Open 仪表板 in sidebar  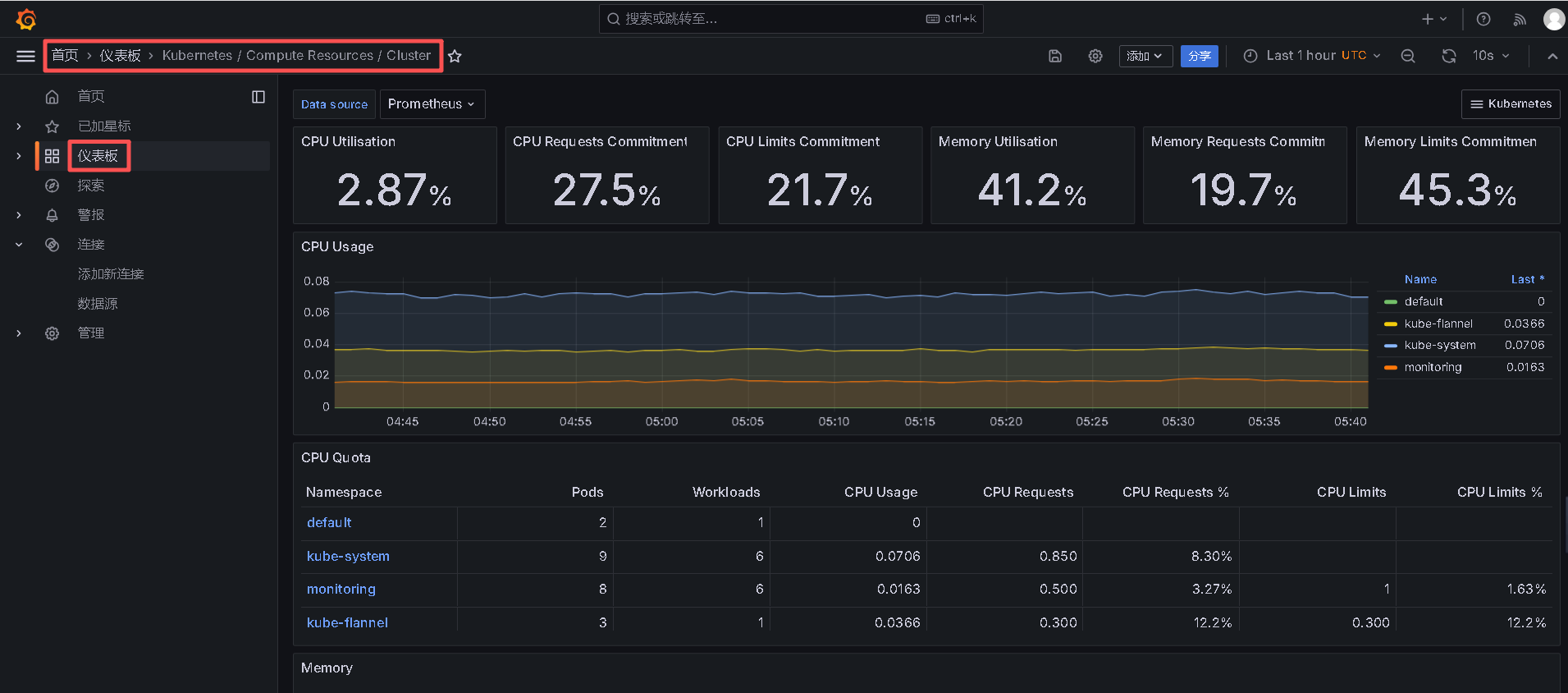[x=98, y=156]
